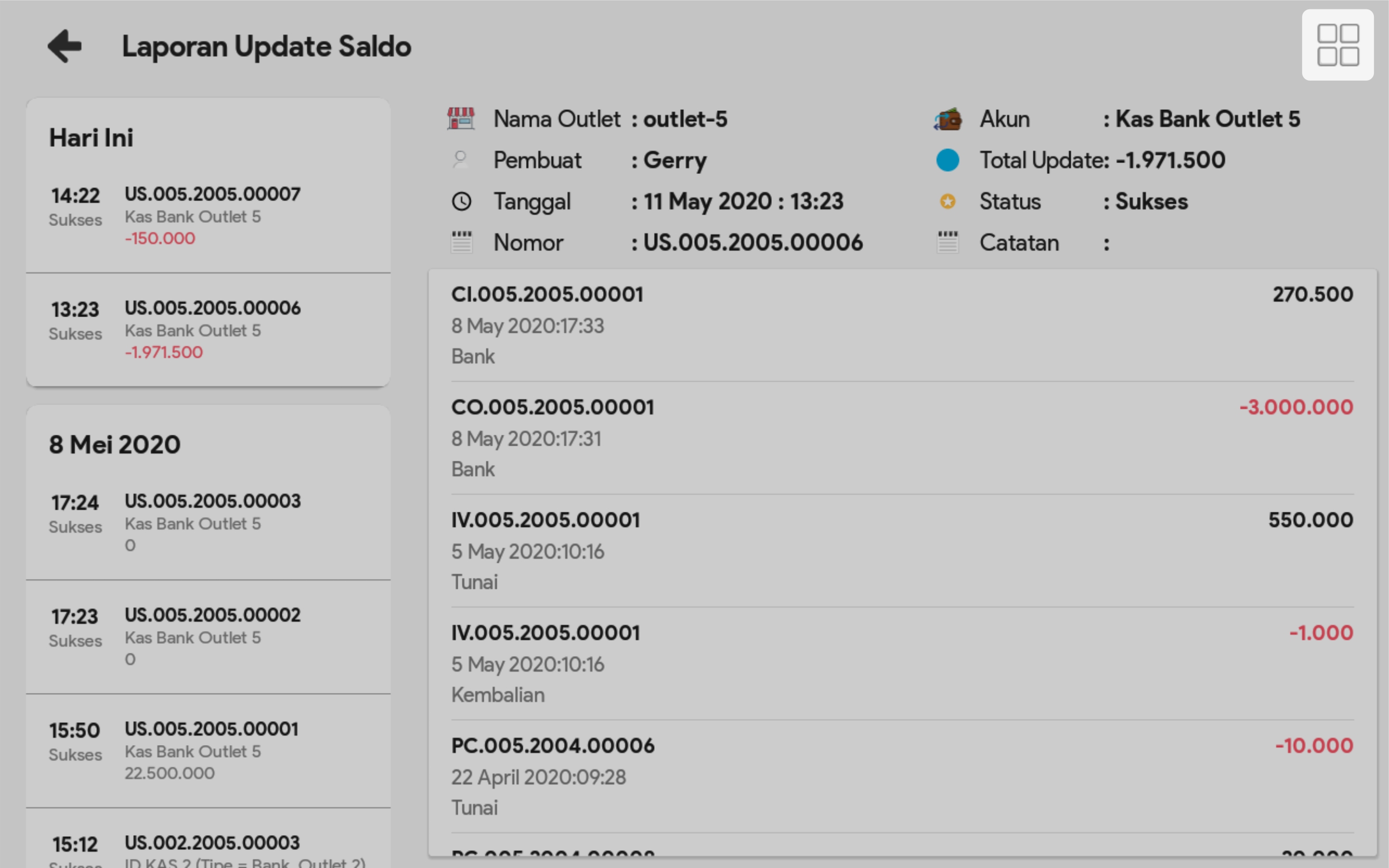Click the store icon beside Nama Outlet
This screenshot has height=868, width=1389.
460,119
